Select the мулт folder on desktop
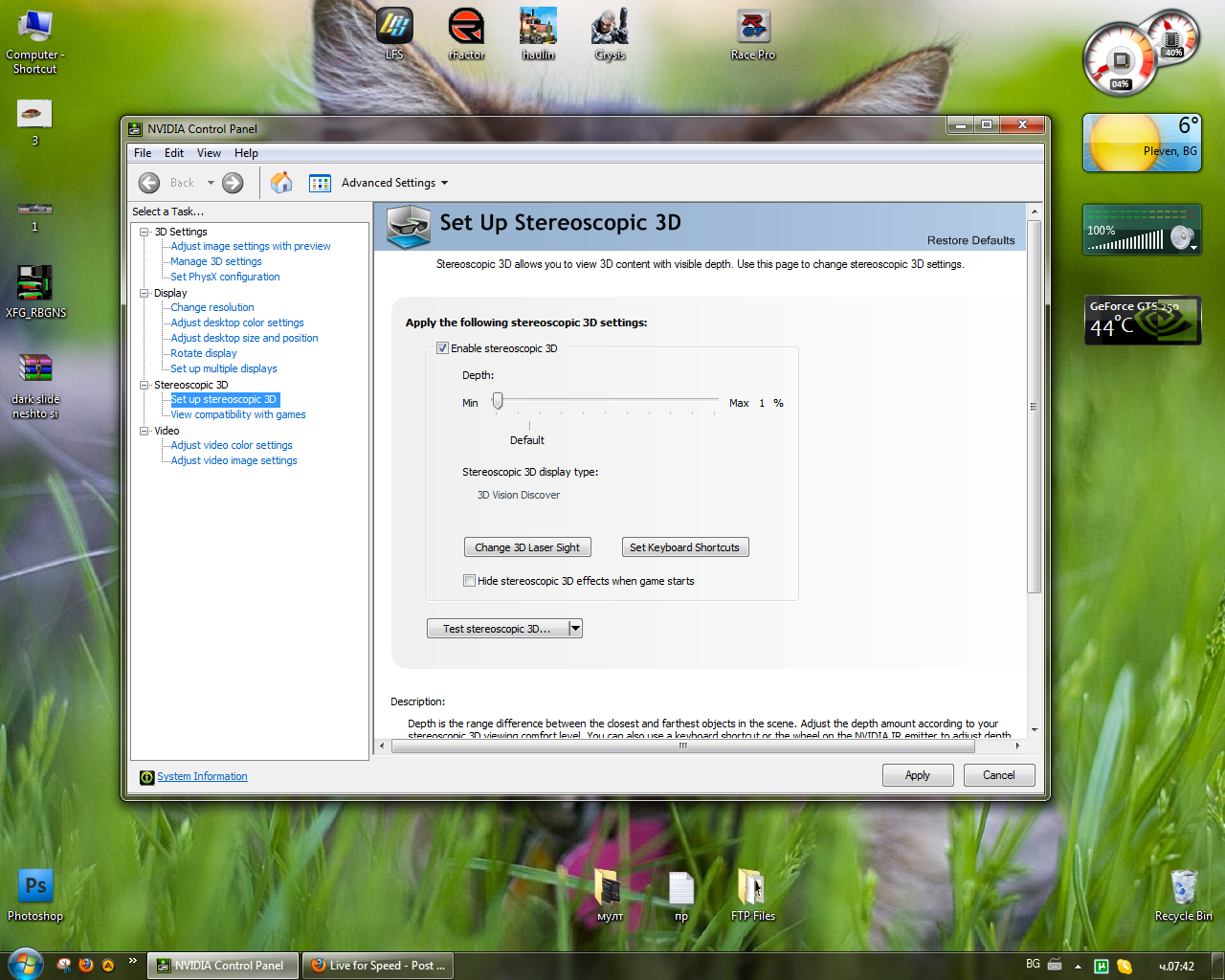Viewport: 1225px width, 980px height. click(610, 896)
